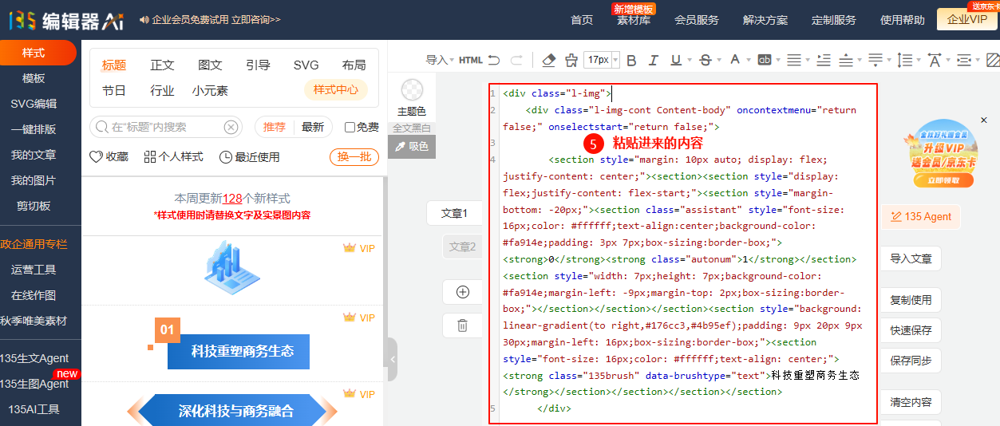Apply italic formatting
This screenshot has width=1000, height=426.
[x=656, y=59]
